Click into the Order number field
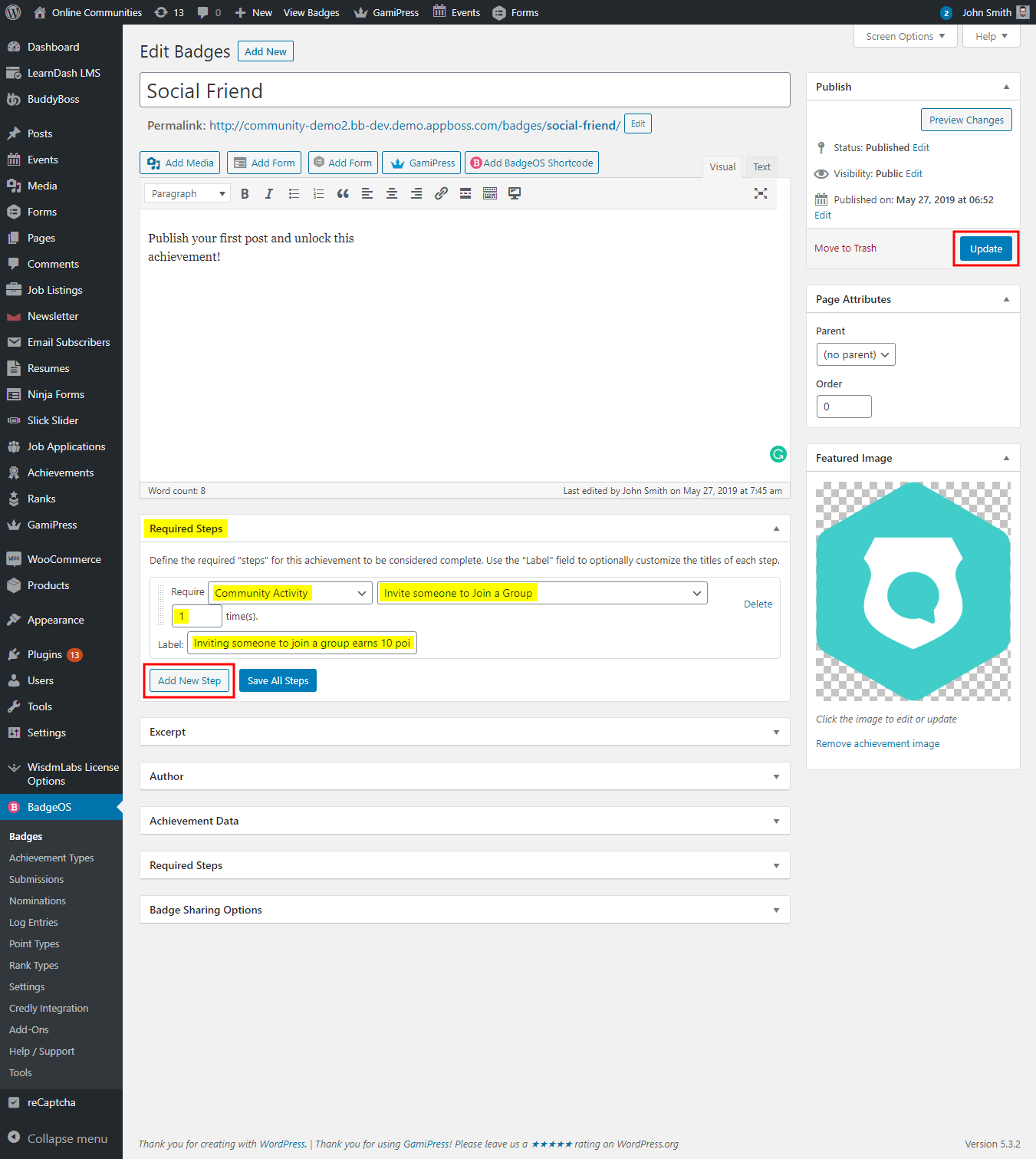1036x1159 pixels. tap(844, 407)
